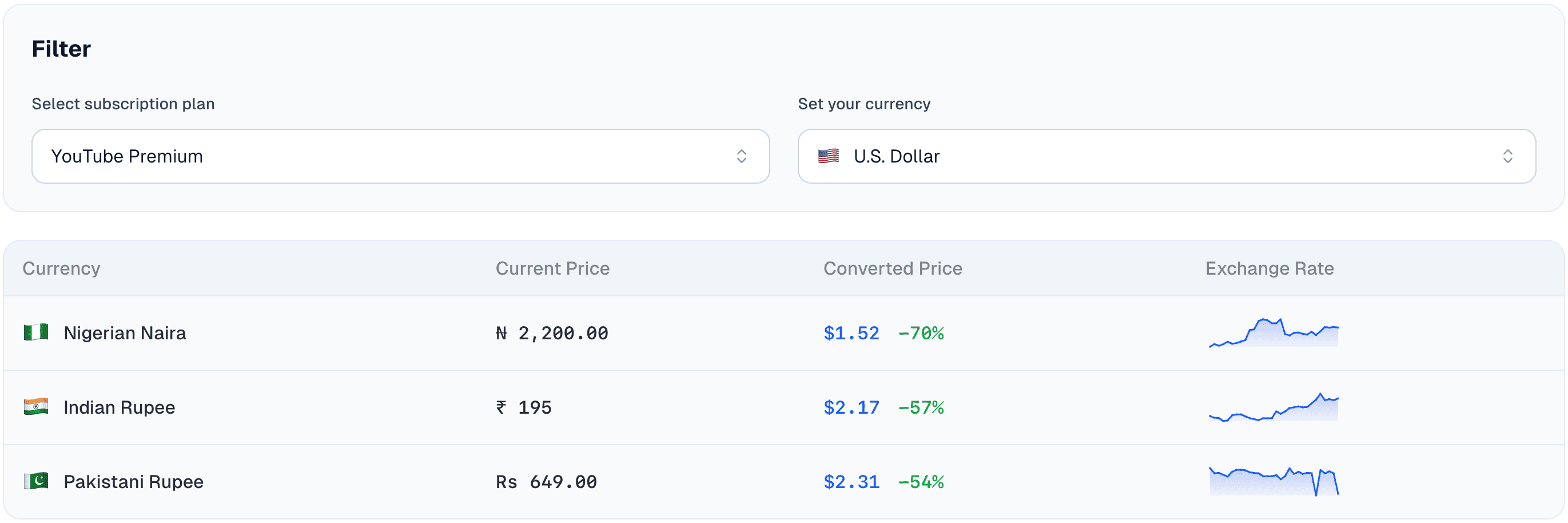Click the -57% discount label for Indian Rupee

[x=921, y=407]
